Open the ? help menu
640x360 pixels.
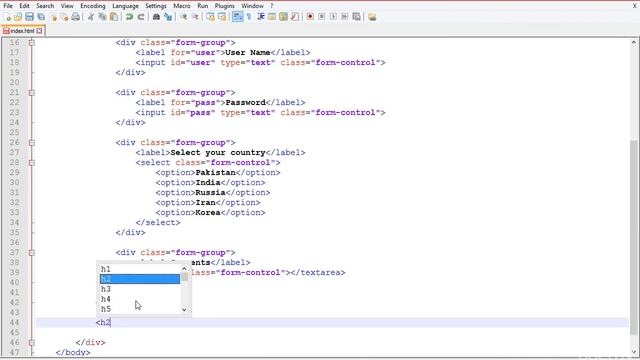click(271, 6)
